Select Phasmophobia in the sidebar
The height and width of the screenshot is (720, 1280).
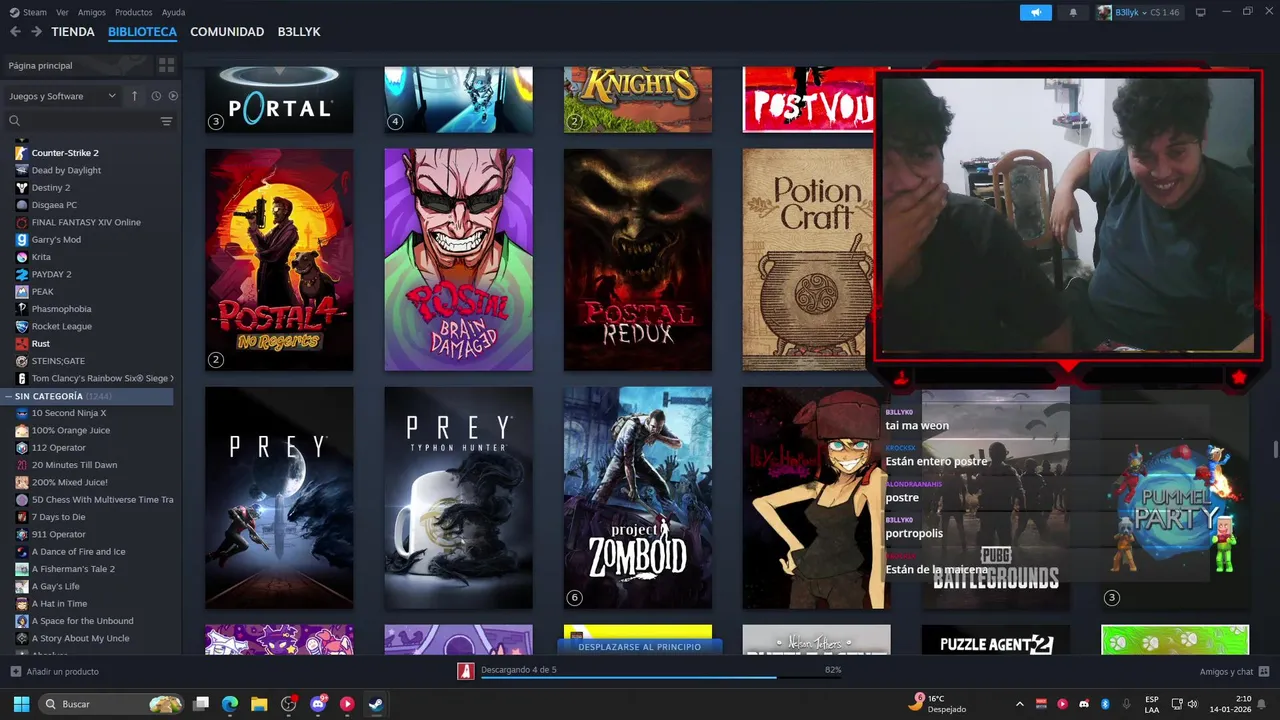(61, 309)
